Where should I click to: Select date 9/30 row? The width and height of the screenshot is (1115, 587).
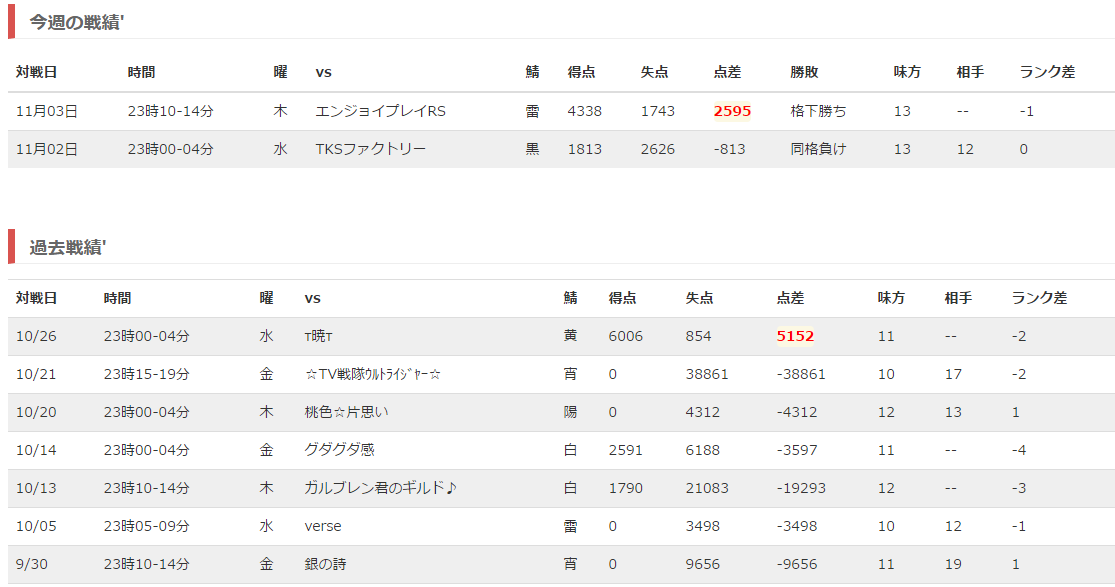tap(32, 564)
